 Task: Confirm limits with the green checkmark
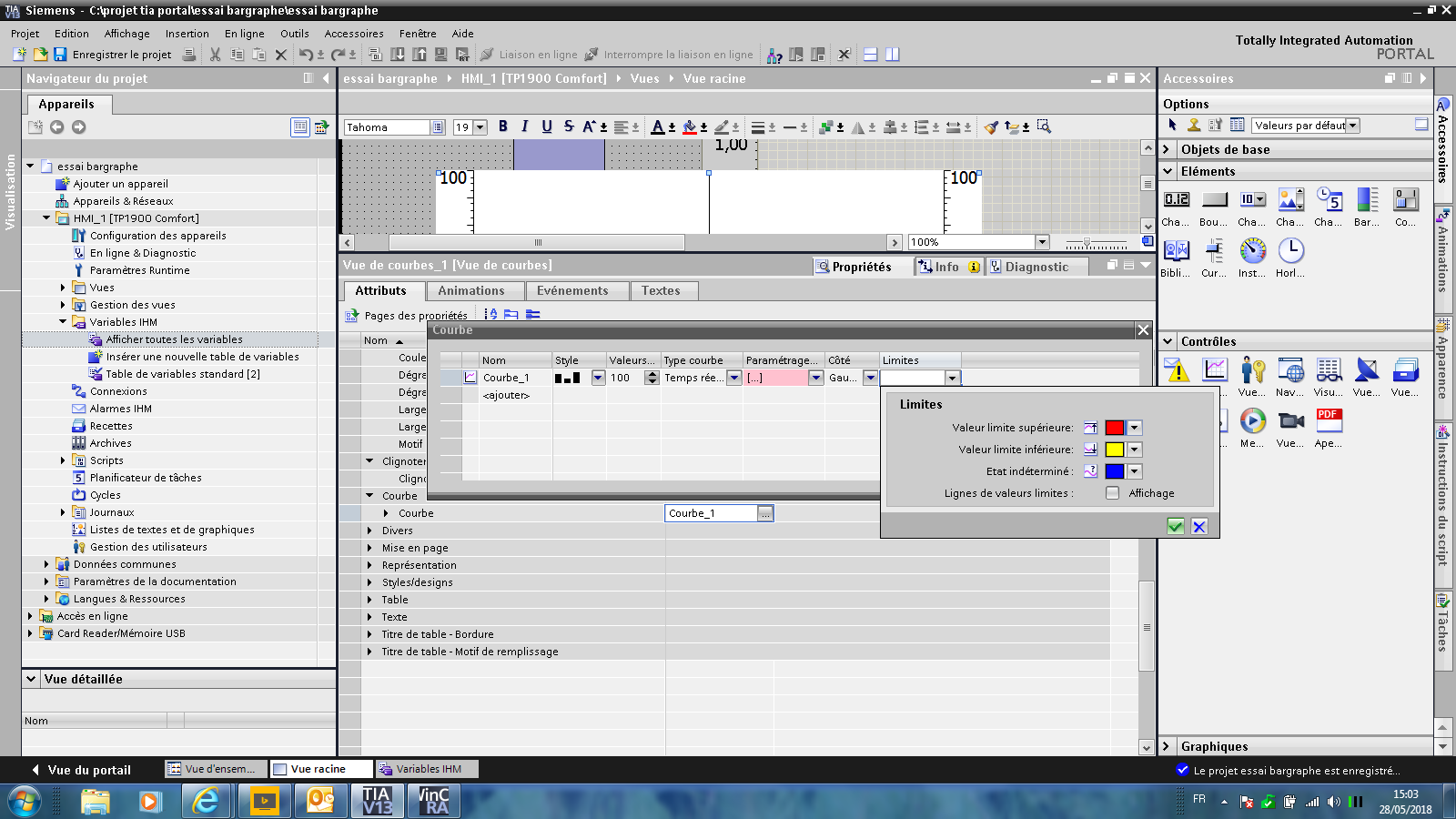(x=1176, y=526)
